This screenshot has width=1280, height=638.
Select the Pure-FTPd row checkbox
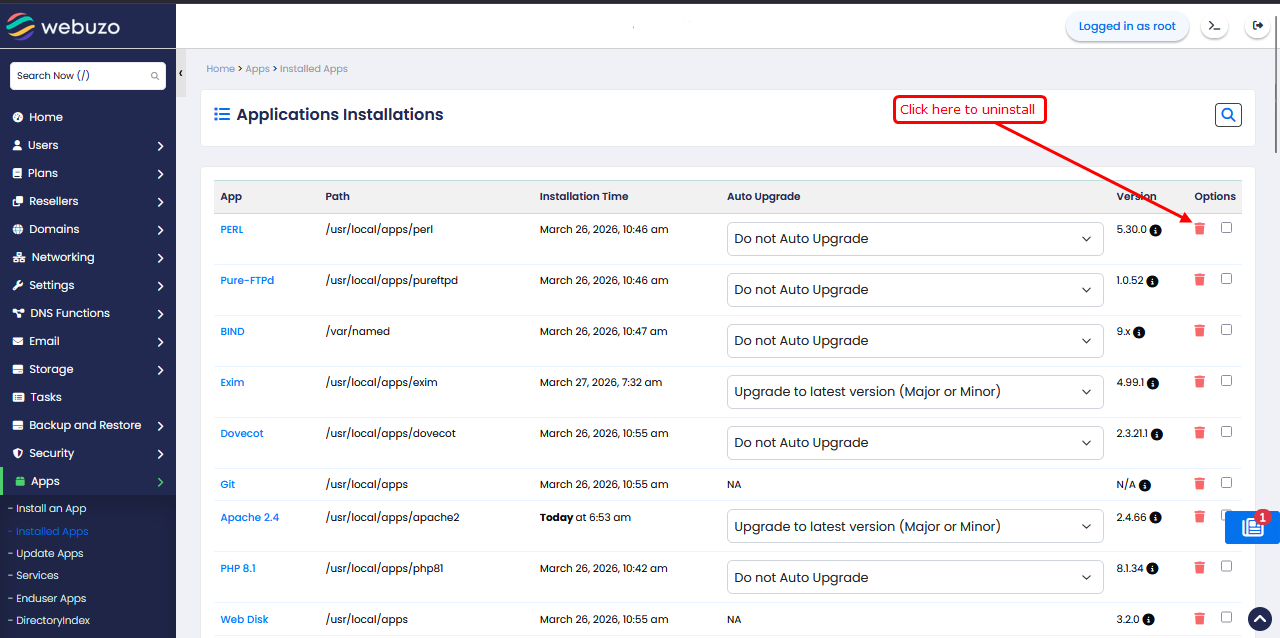pyautogui.click(x=1226, y=279)
